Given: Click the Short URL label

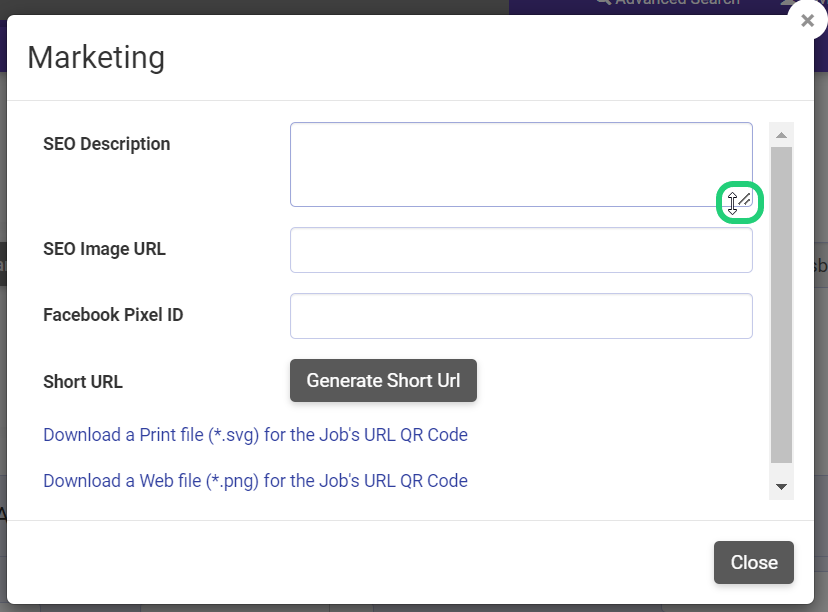Looking at the screenshot, I should [83, 382].
